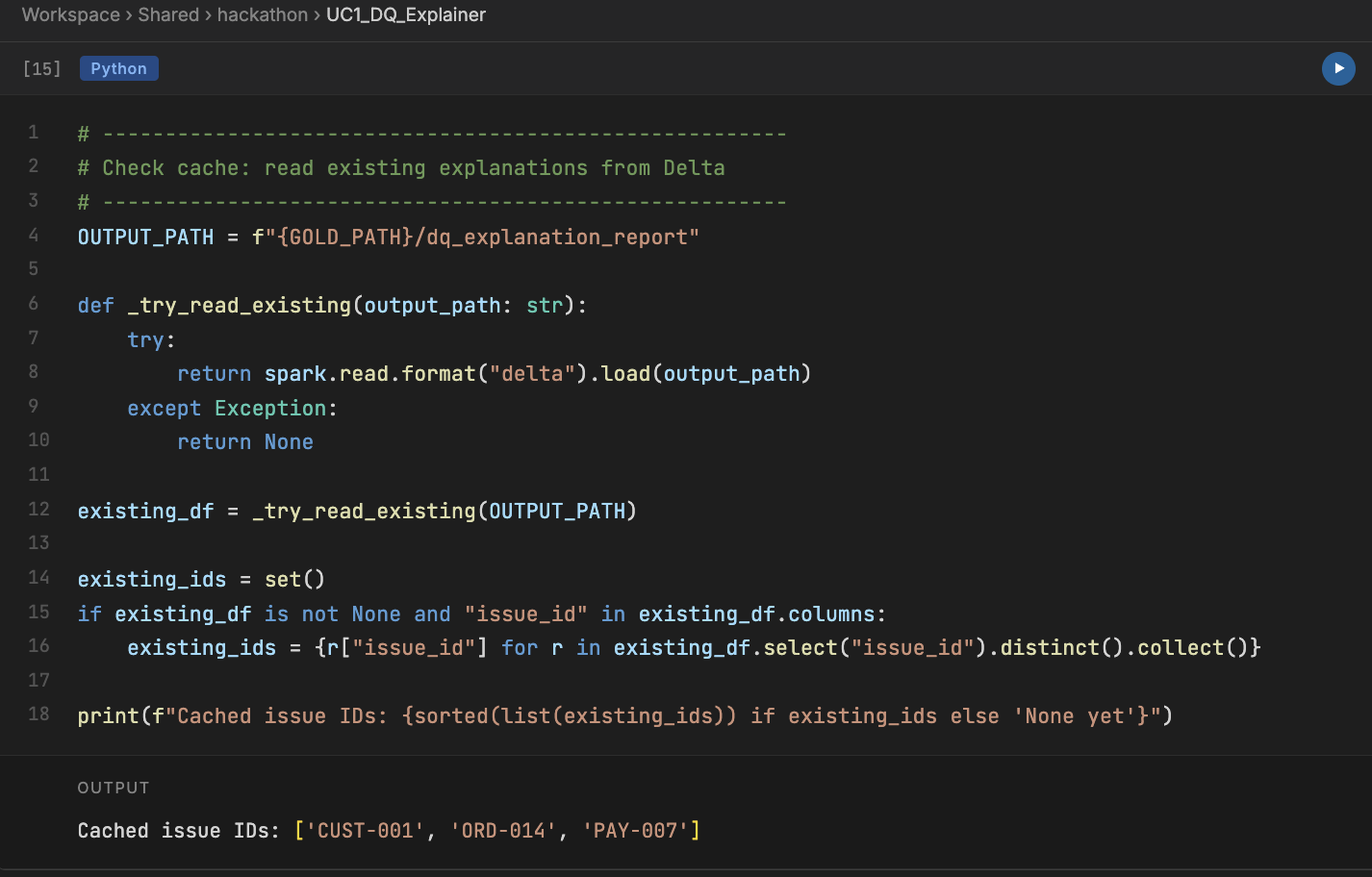Open the hackathon folder from breadcrumb

point(262,14)
